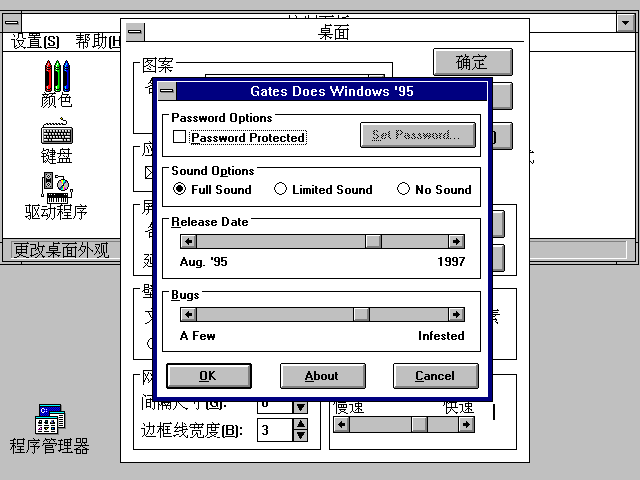Tick the Password Protected checkbox
The width and height of the screenshot is (640, 480).
coord(179,137)
